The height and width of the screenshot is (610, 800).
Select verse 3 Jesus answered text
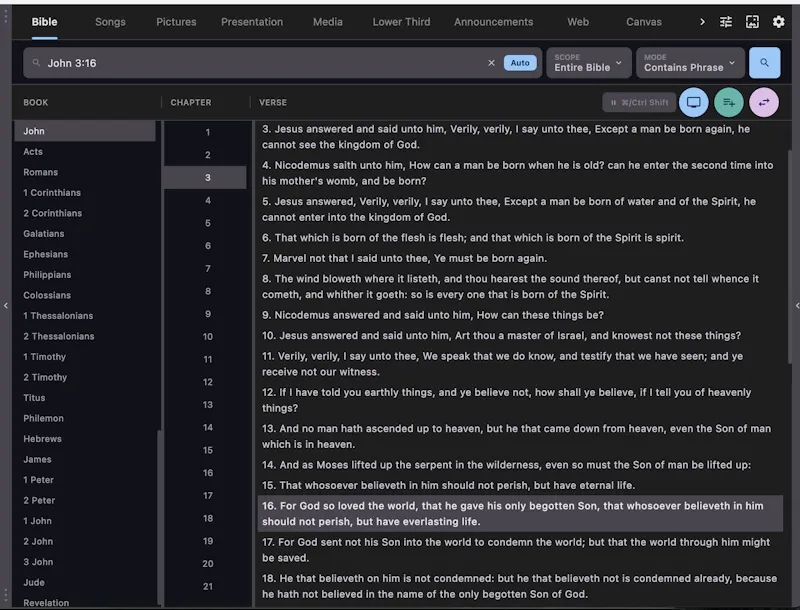(x=520, y=137)
